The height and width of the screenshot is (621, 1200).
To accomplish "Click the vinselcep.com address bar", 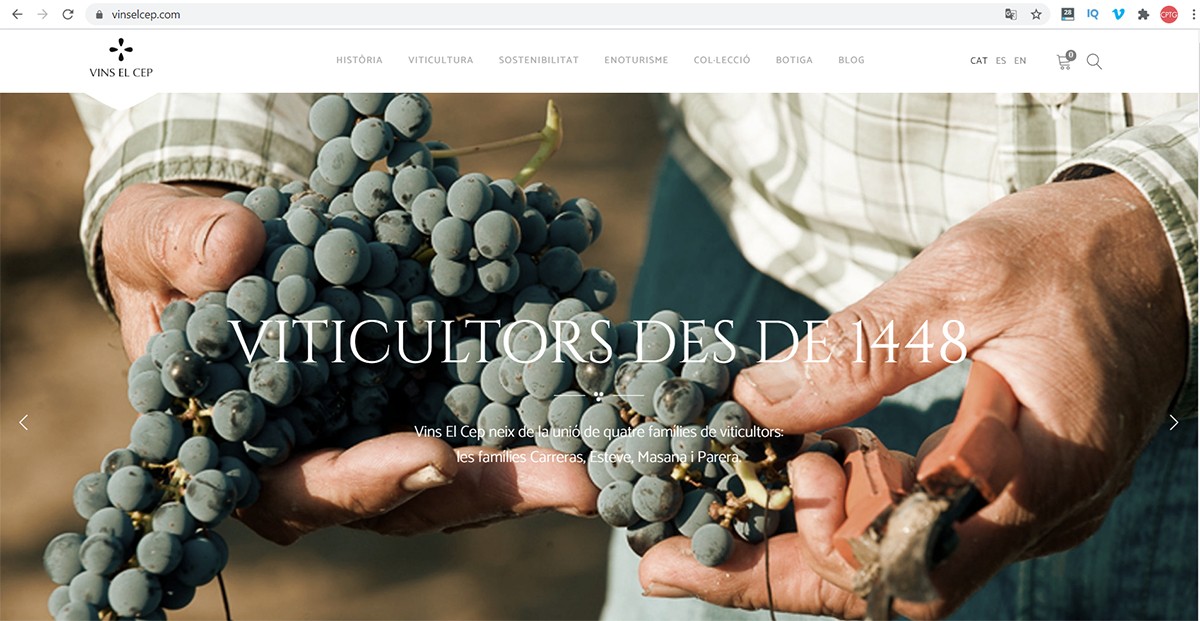I will point(540,14).
